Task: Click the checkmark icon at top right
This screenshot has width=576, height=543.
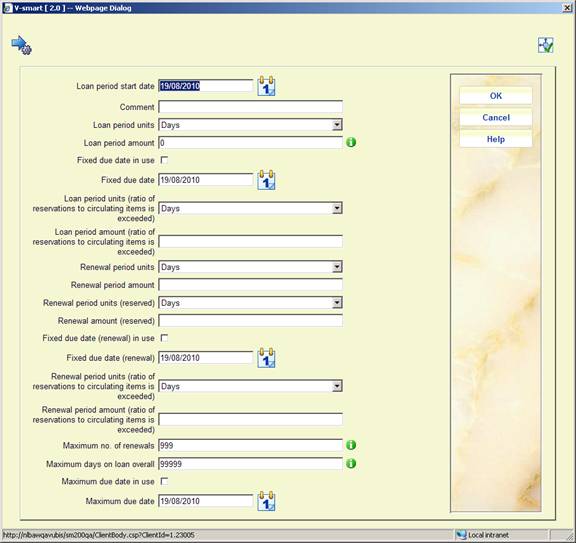Action: click(x=546, y=46)
